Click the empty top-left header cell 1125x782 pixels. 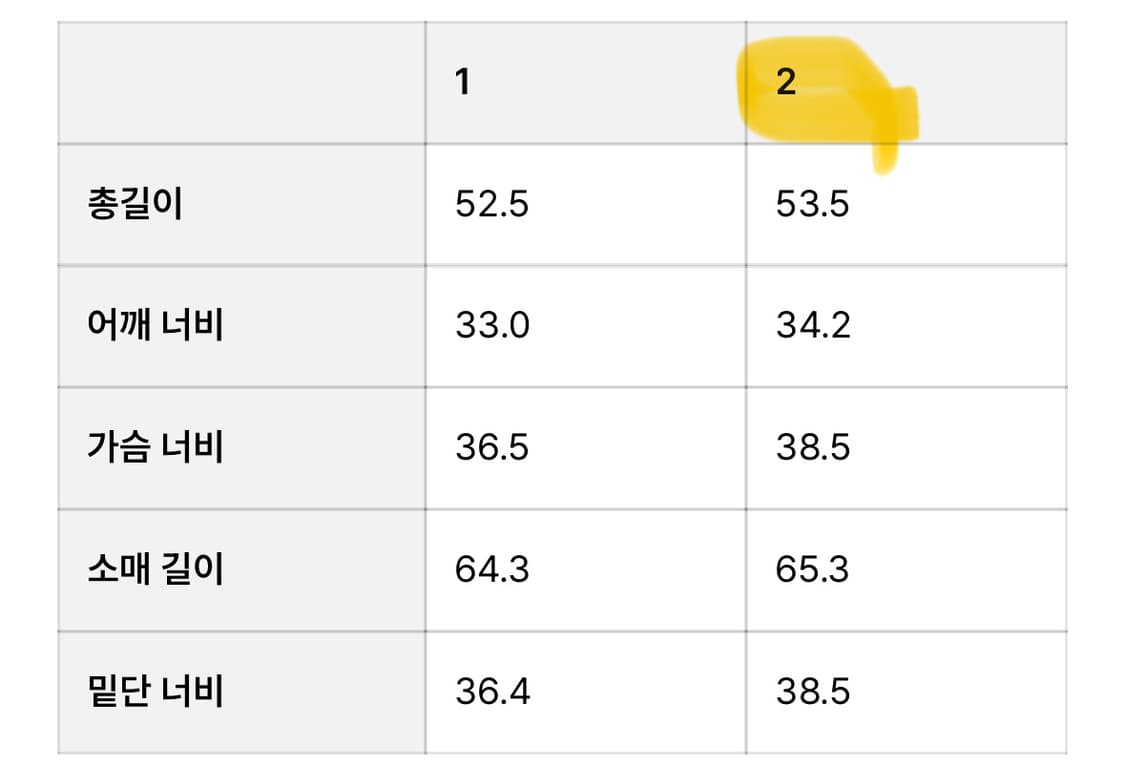pos(241,83)
